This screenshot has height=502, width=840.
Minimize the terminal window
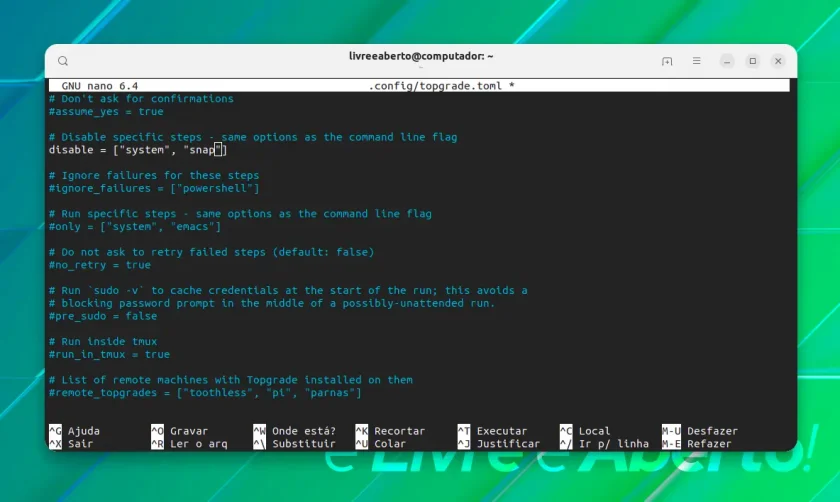[x=727, y=61]
